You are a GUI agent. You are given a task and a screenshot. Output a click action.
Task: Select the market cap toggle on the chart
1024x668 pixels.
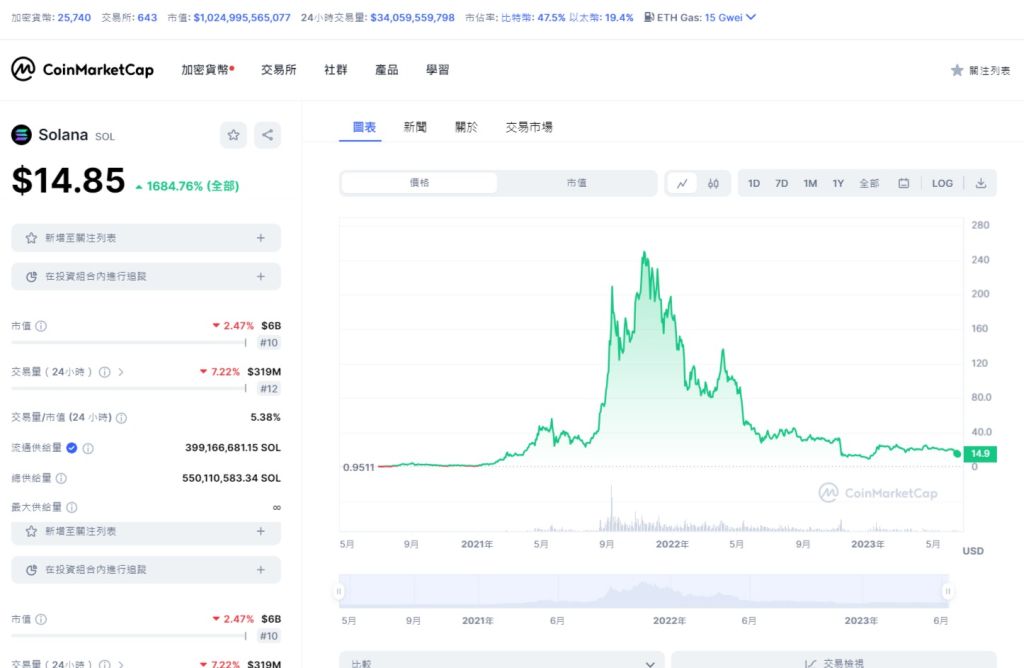[x=576, y=183]
